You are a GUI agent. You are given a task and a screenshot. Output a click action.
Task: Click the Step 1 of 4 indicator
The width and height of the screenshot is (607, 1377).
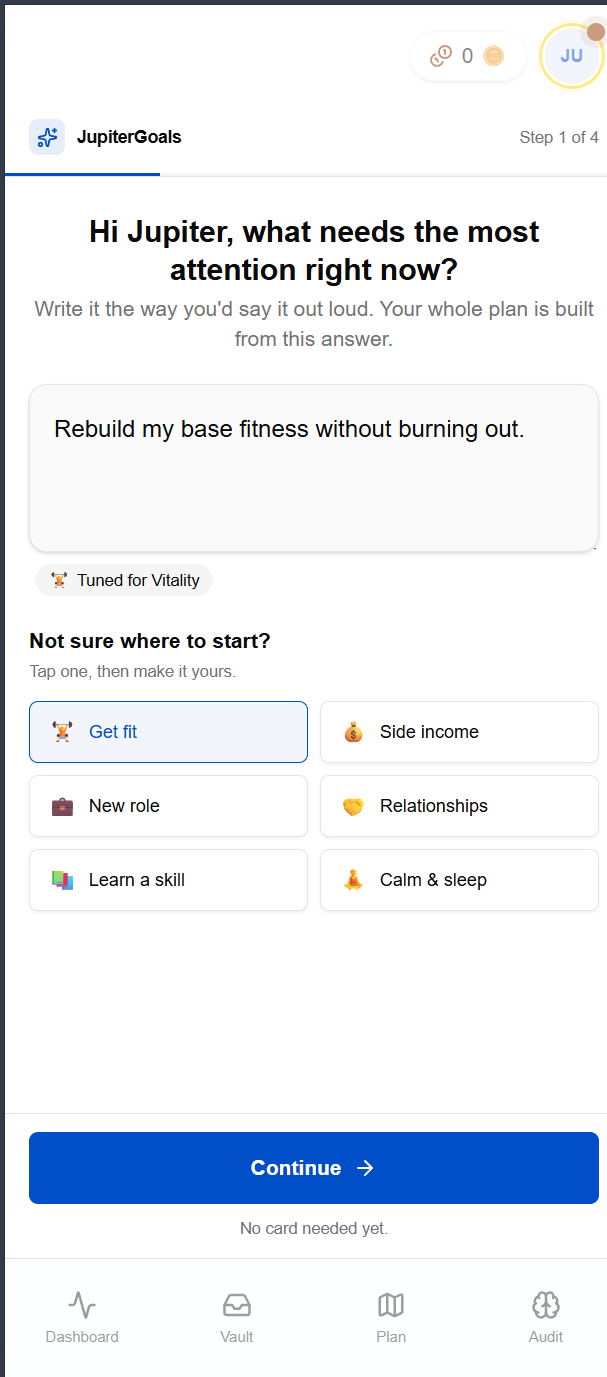coord(559,137)
